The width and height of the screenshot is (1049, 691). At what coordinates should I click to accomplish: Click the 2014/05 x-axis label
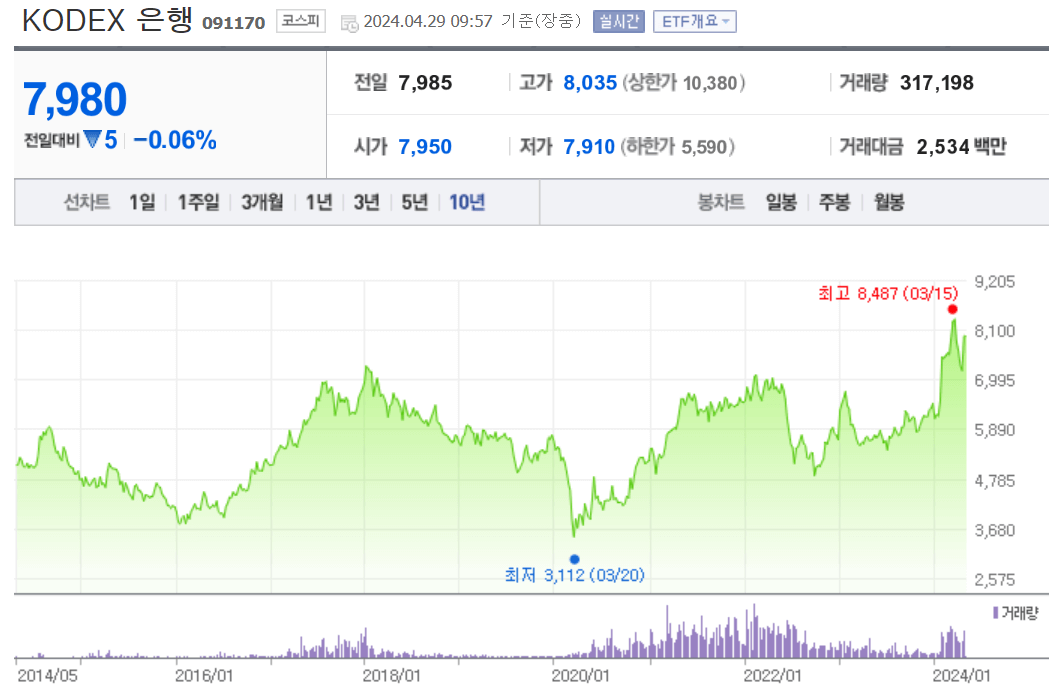tap(47, 676)
